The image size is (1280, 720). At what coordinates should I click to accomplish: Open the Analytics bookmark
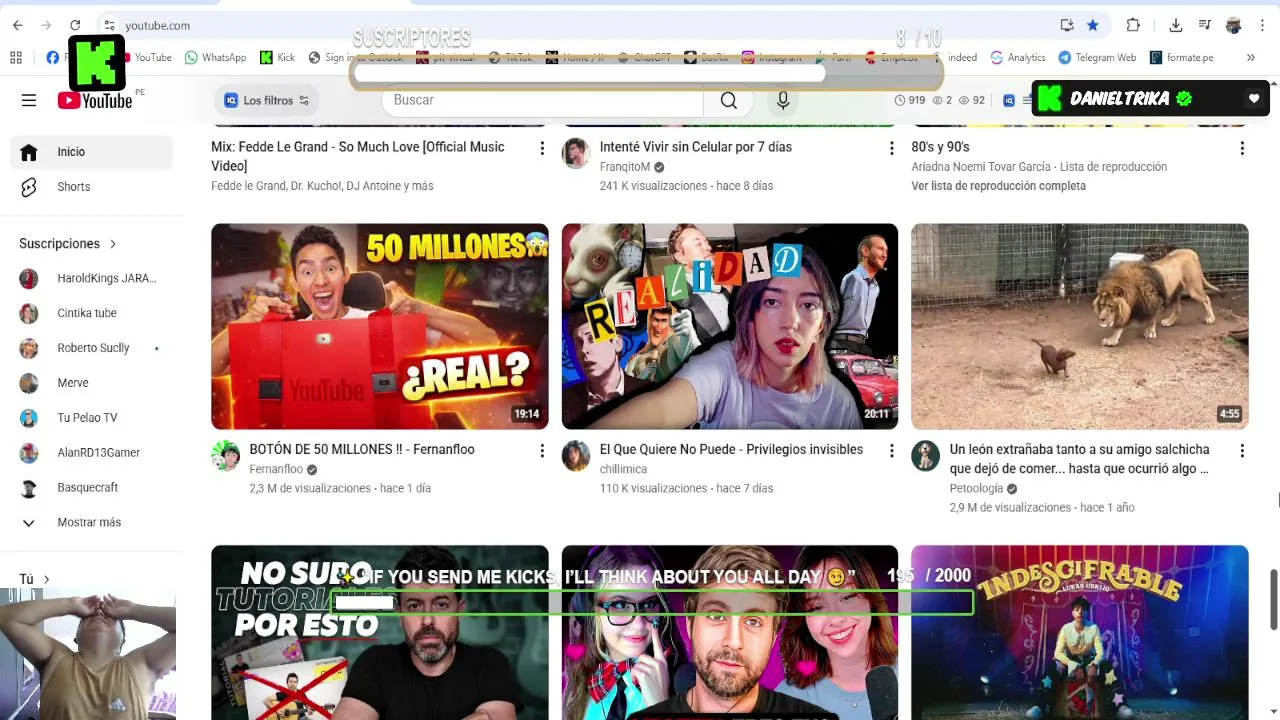(1017, 57)
